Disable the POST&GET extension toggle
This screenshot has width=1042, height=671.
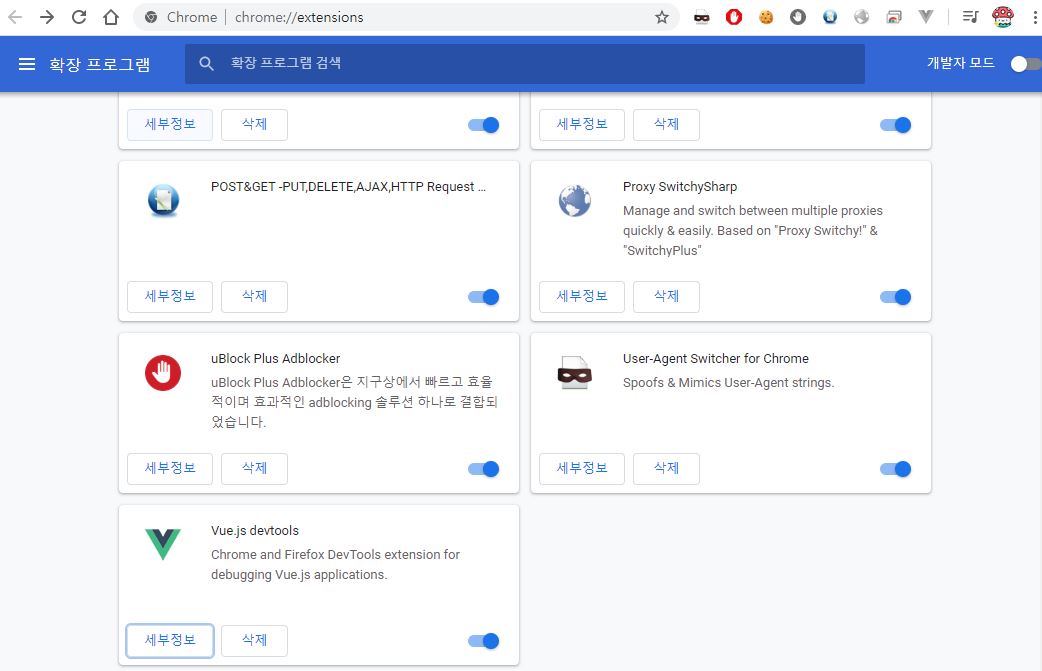[483, 297]
